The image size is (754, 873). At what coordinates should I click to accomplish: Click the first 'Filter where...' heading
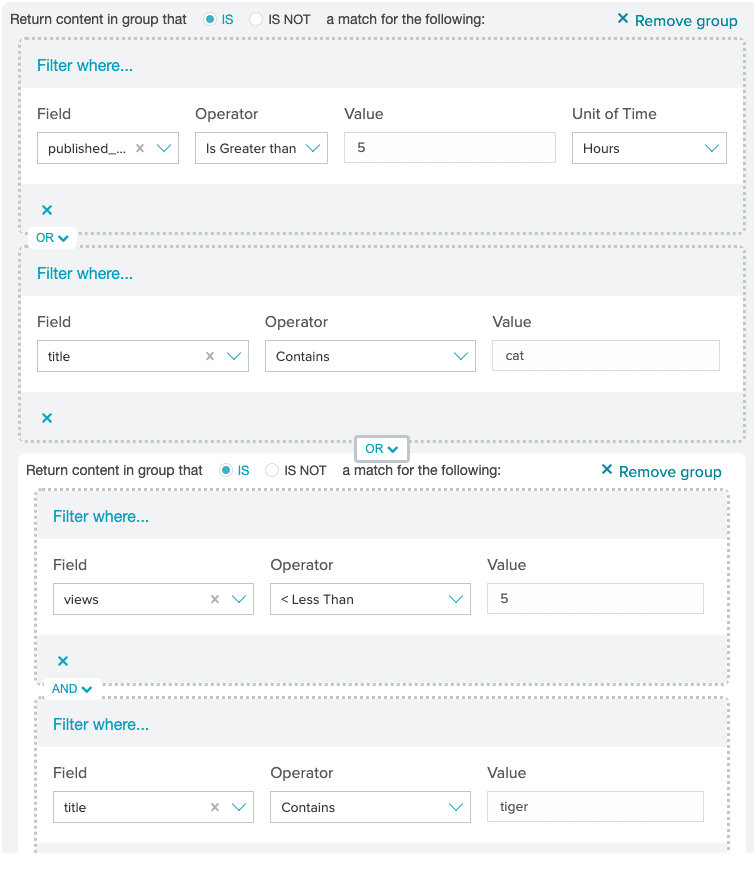85,66
